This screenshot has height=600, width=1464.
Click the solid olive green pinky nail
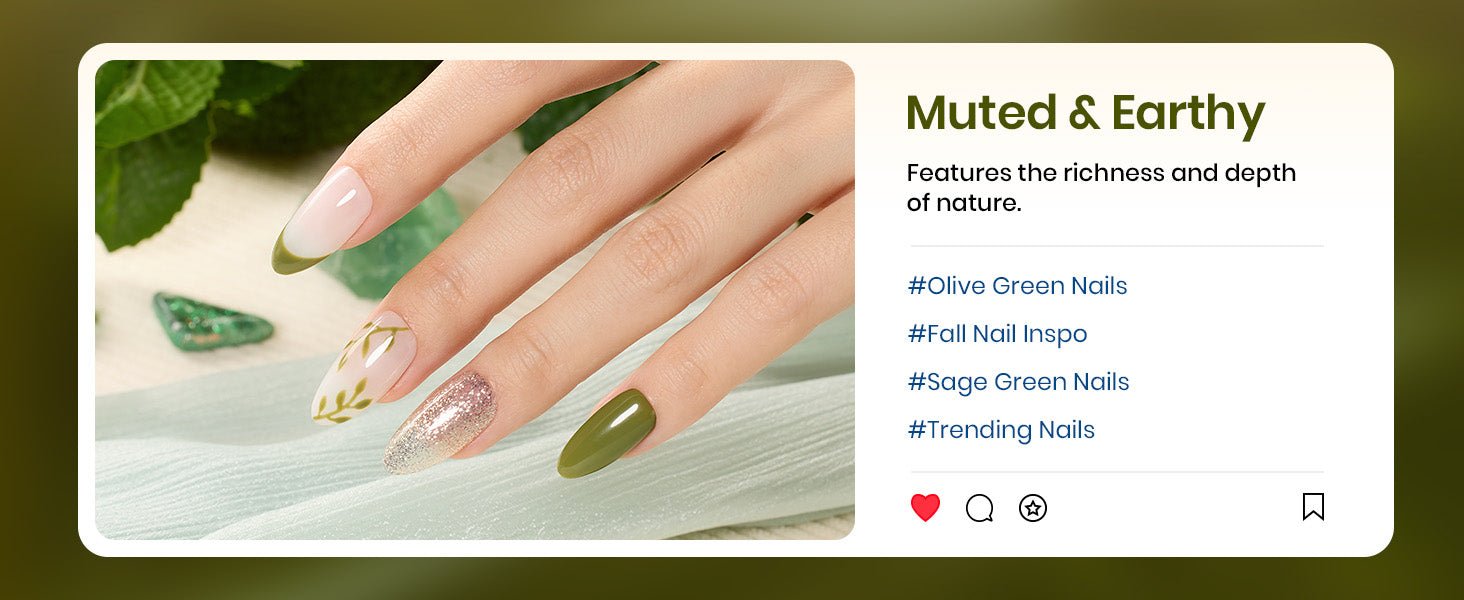point(606,433)
